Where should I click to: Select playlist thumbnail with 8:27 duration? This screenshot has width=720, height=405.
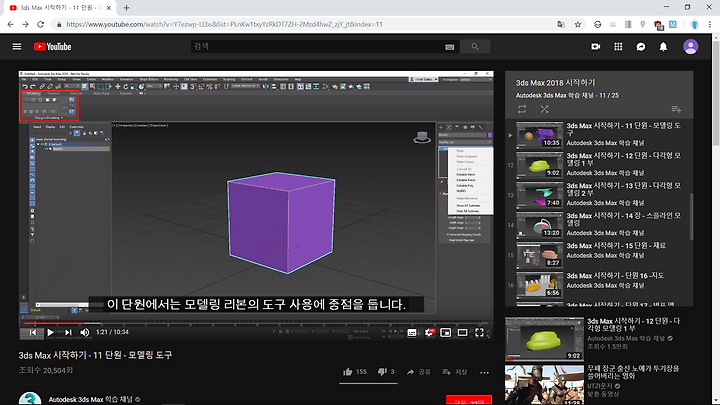[539, 255]
